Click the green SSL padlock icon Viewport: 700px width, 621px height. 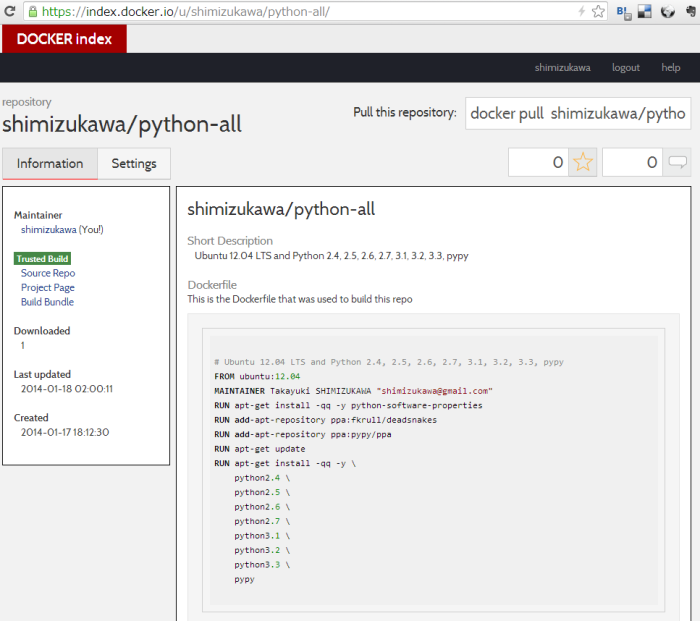coord(33,12)
